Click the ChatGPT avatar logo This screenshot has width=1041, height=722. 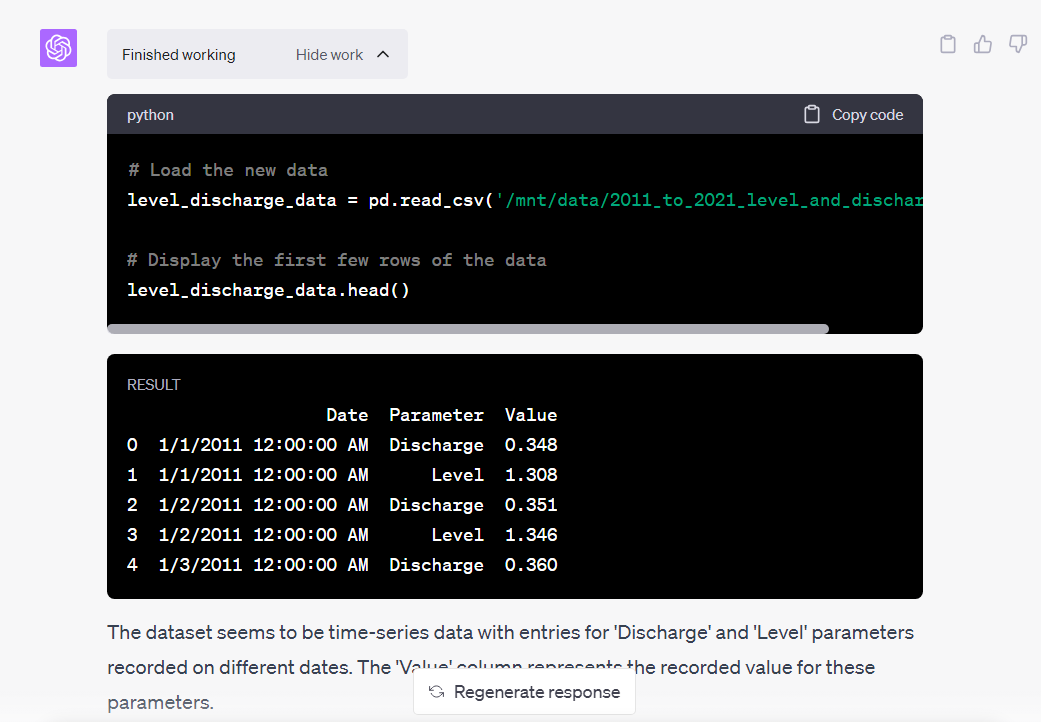(58, 48)
